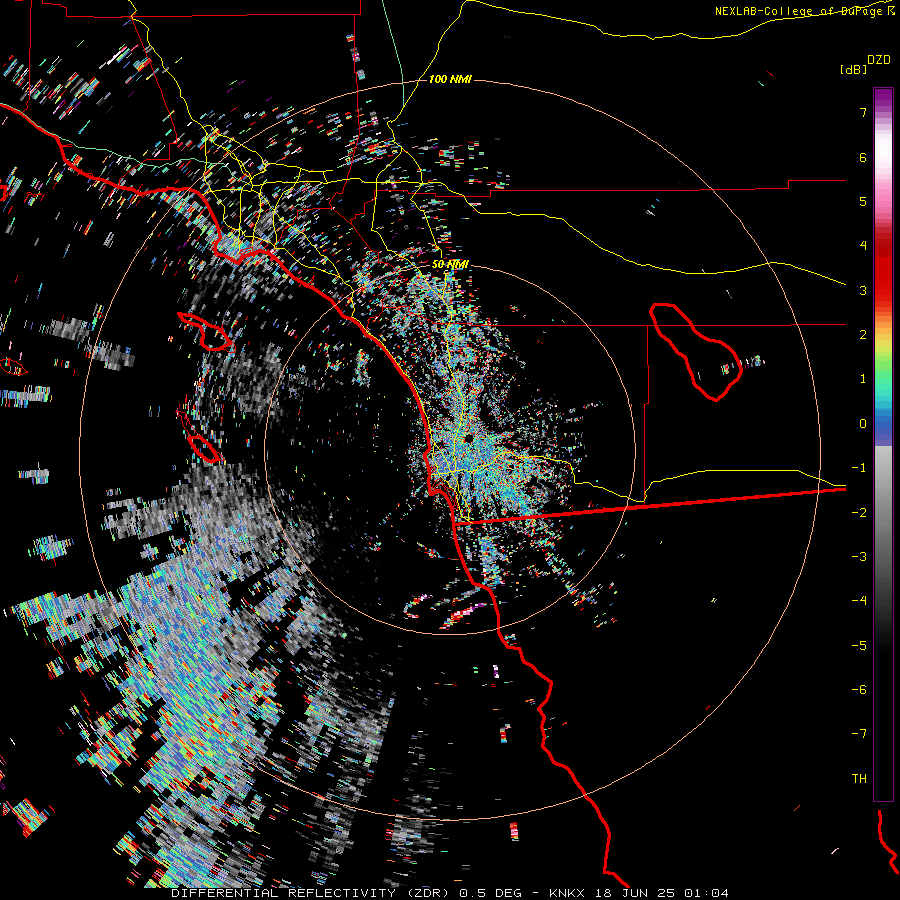Image resolution: width=900 pixels, height=900 pixels.
Task: Select the 50 NMI range ring label
Action: [x=450, y=264]
